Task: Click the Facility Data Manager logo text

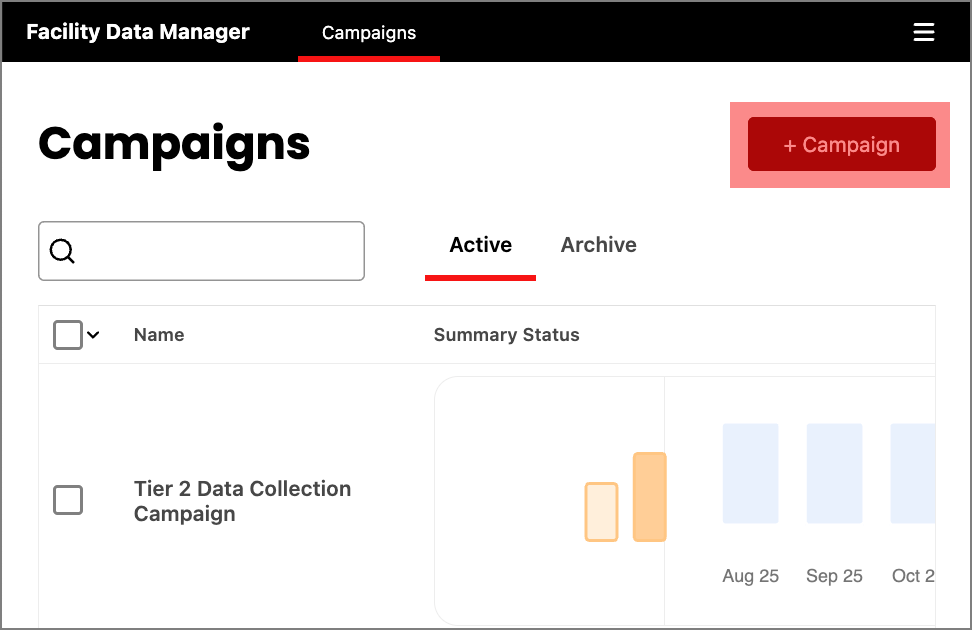Action: [137, 31]
